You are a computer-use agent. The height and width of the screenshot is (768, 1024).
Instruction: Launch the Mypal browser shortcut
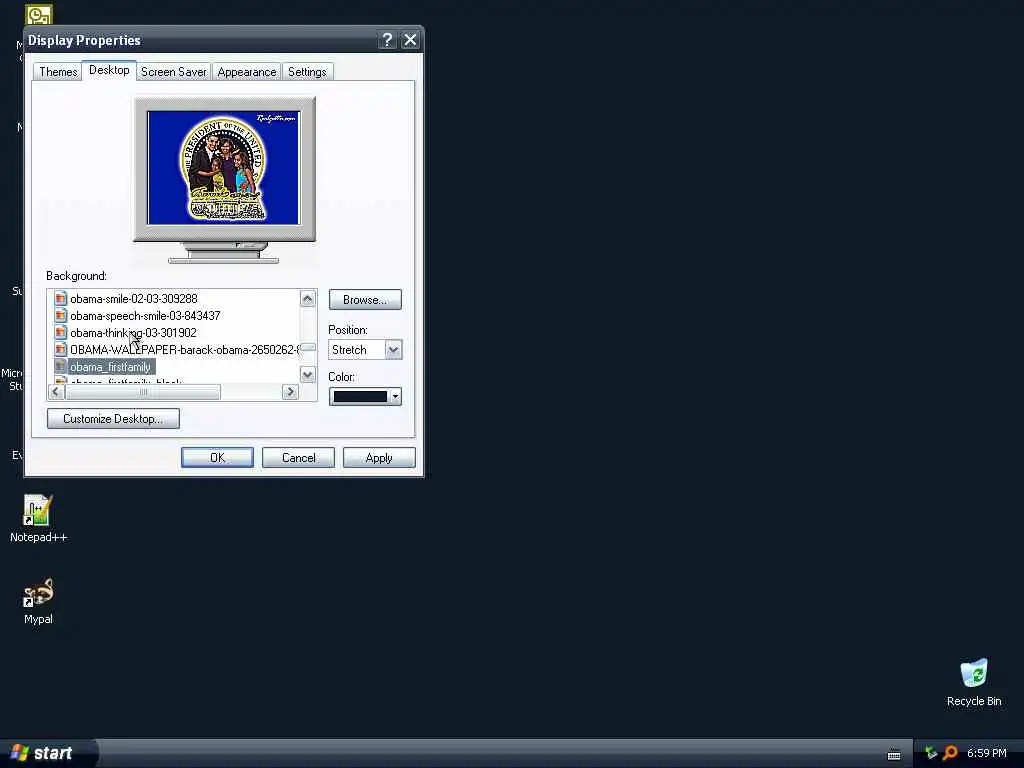tap(38, 601)
